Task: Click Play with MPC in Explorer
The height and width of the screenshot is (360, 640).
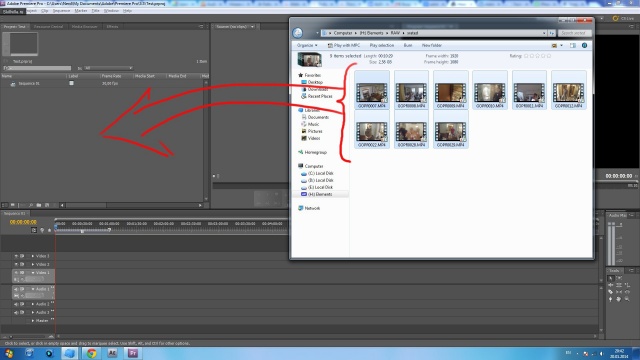Action: 344,45
